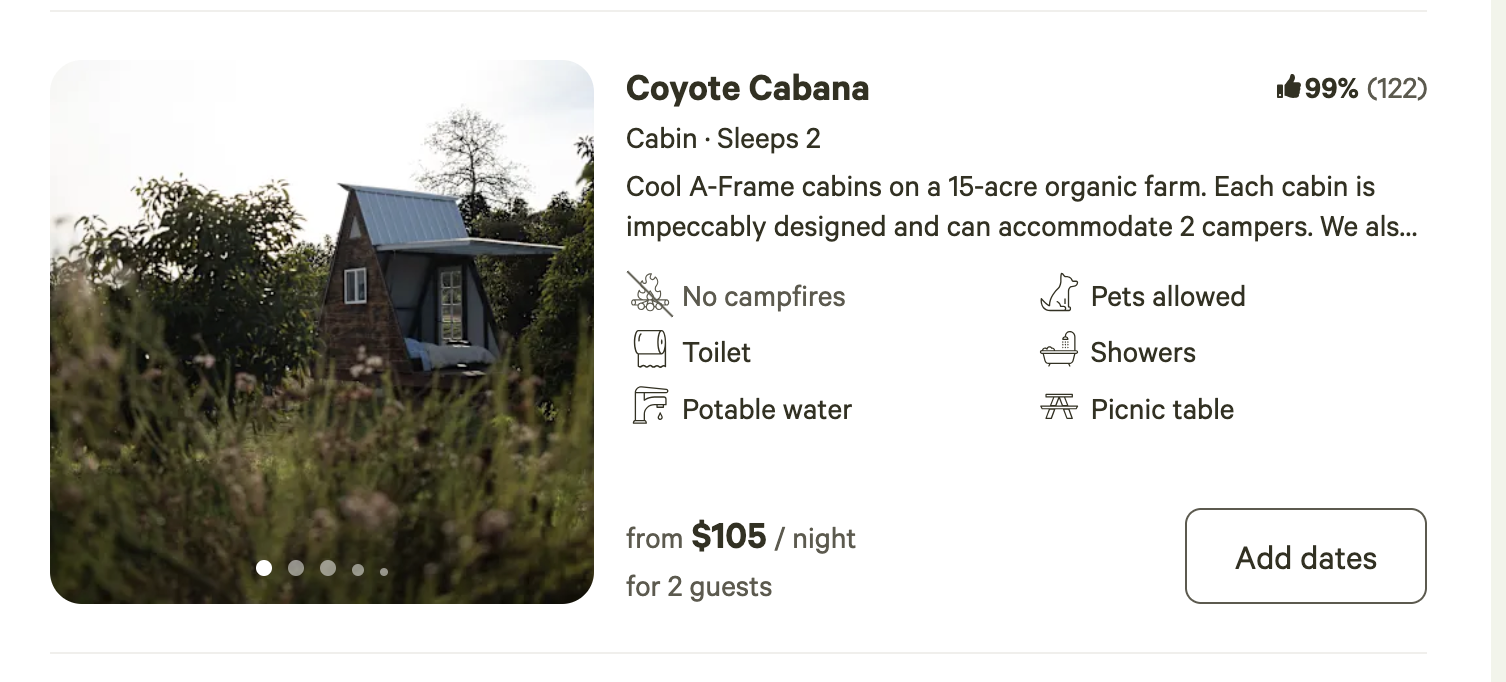The image size is (1506, 682).
Task: Open the A-frame cabin photo thumbnail
Action: pos(321,330)
